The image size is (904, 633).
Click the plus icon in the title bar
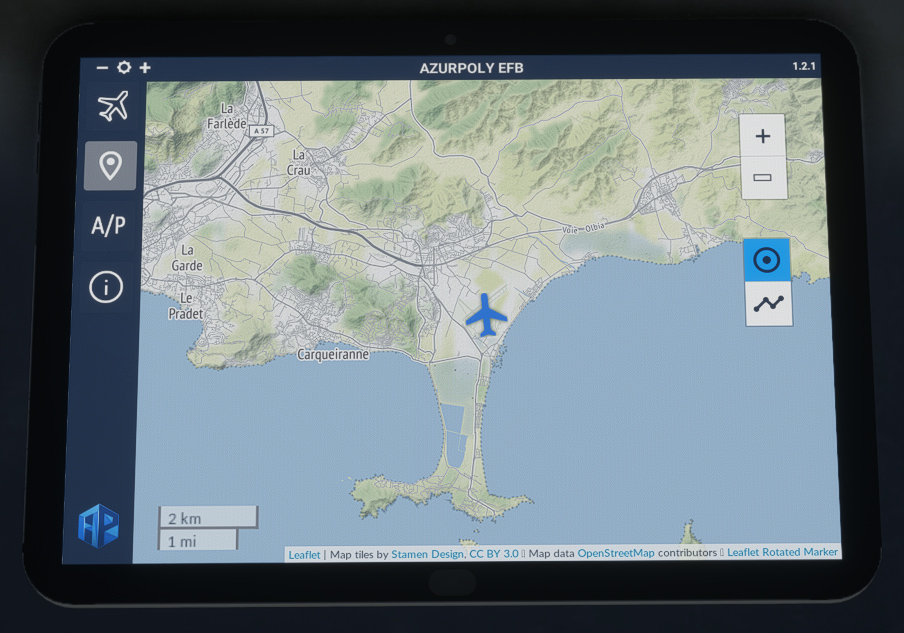(x=145, y=68)
